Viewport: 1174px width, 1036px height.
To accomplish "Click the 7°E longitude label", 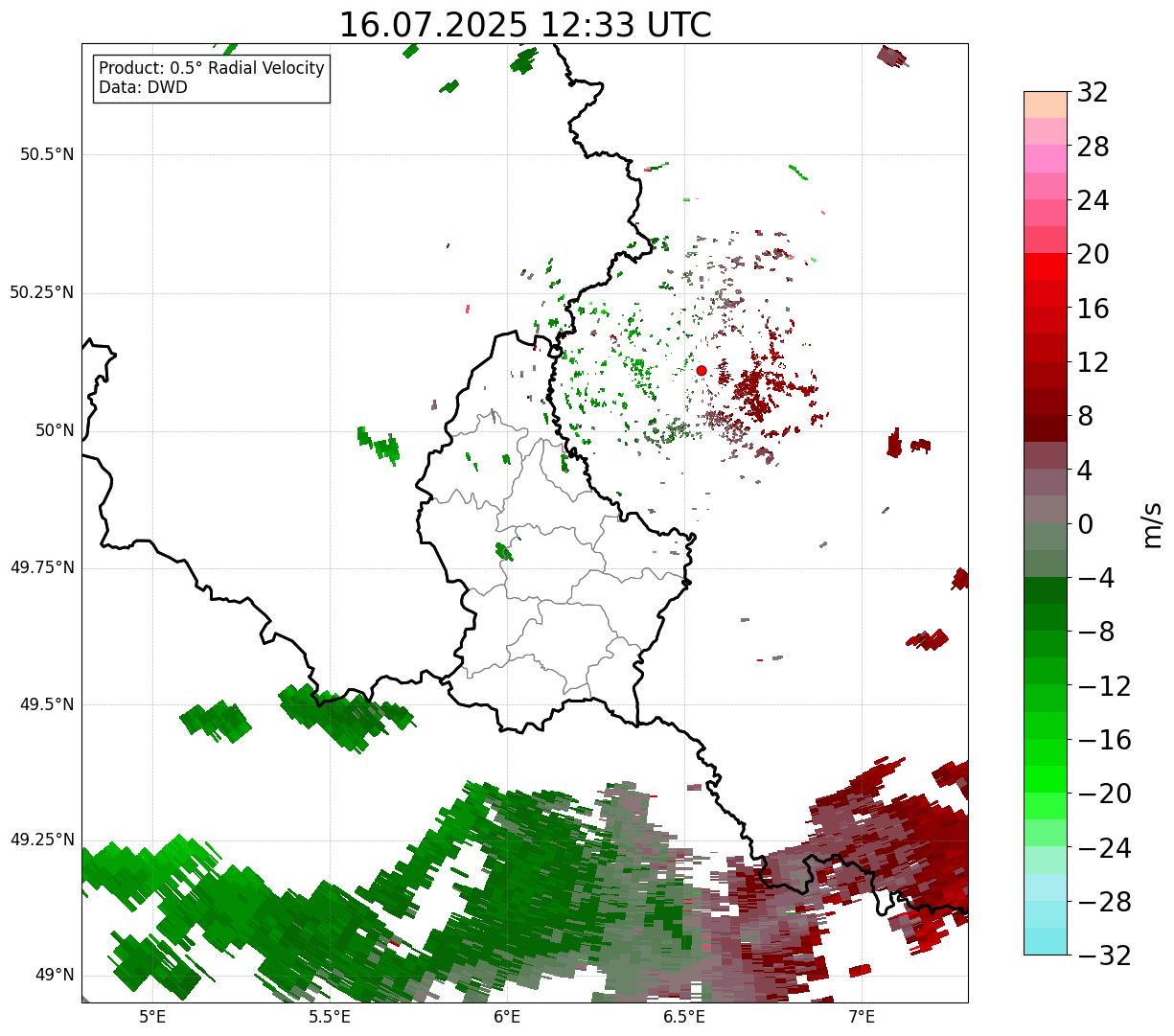I will click(x=862, y=1017).
